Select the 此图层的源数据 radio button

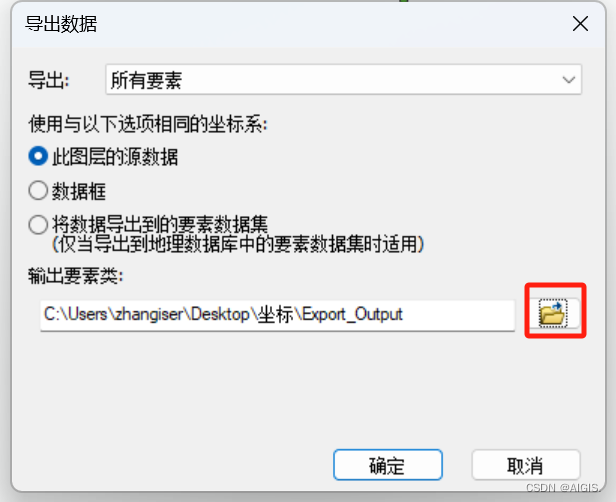coord(38,156)
